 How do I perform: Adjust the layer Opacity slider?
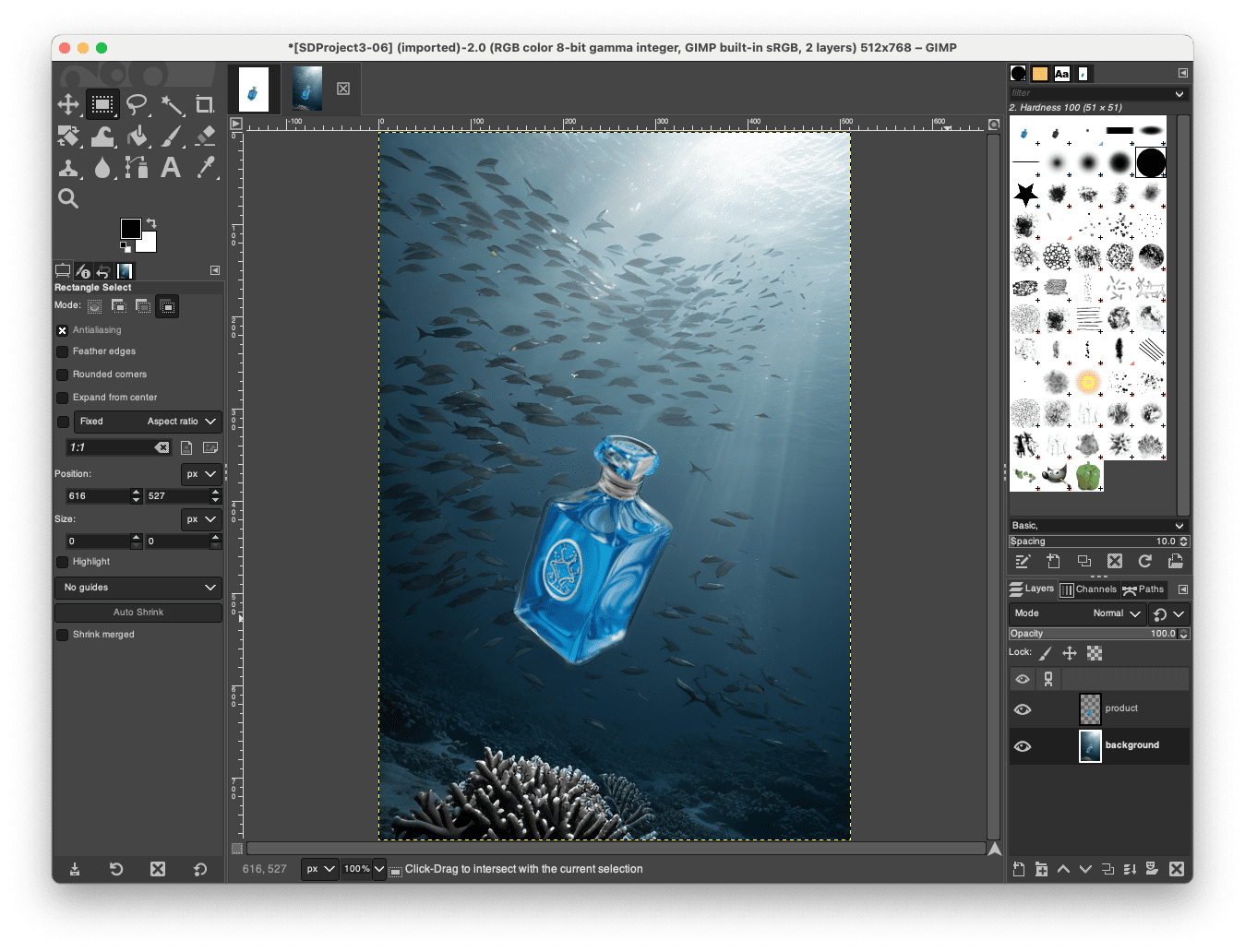tap(1098, 634)
